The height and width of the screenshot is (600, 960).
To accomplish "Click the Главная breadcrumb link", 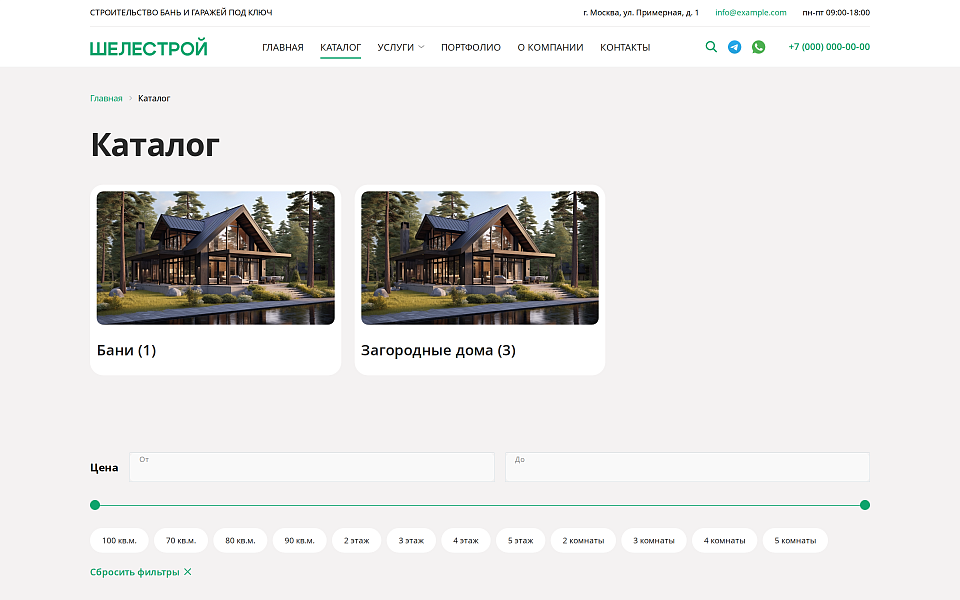I will pos(106,98).
